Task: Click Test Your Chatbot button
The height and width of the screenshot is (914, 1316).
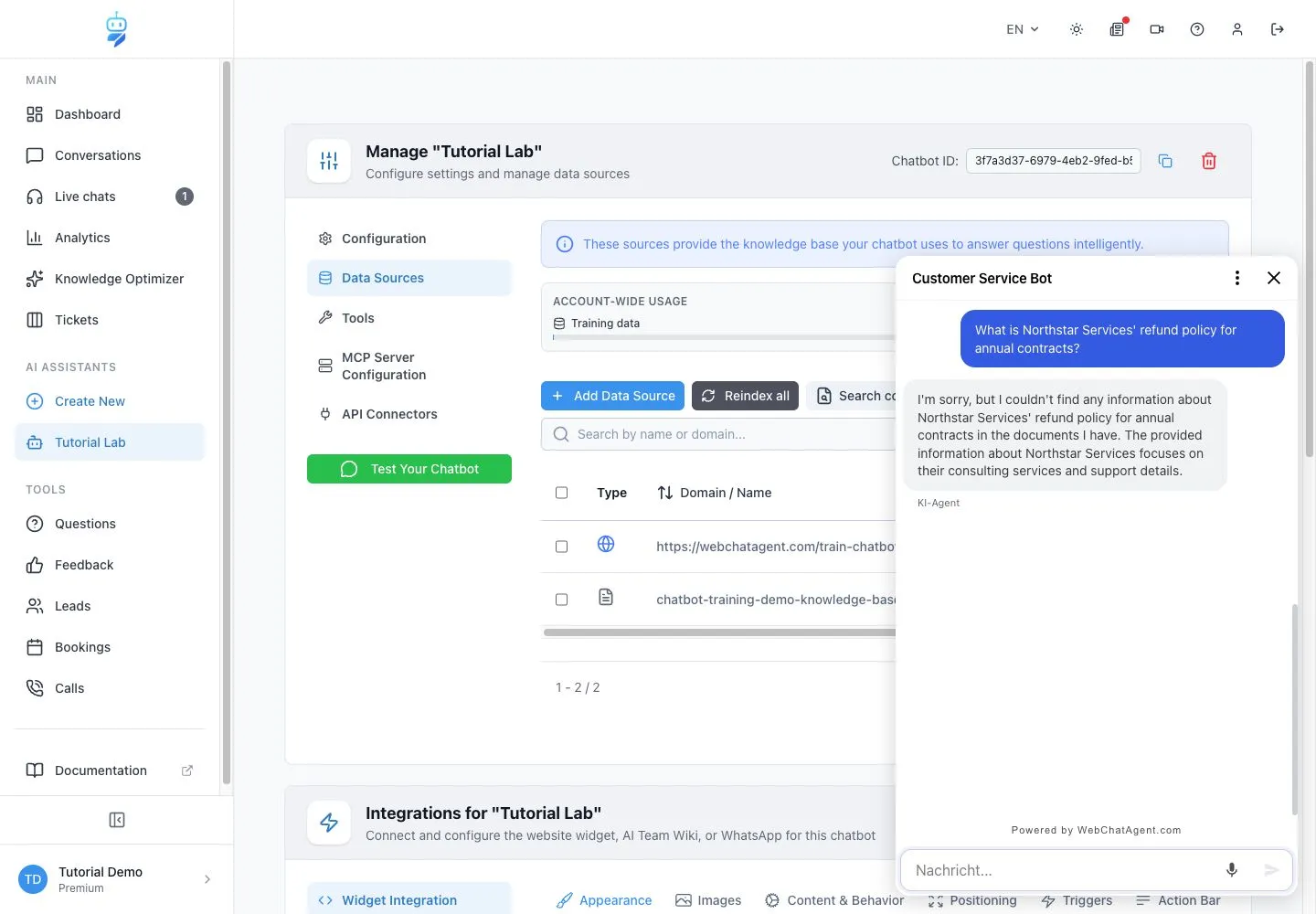Action: tap(409, 469)
